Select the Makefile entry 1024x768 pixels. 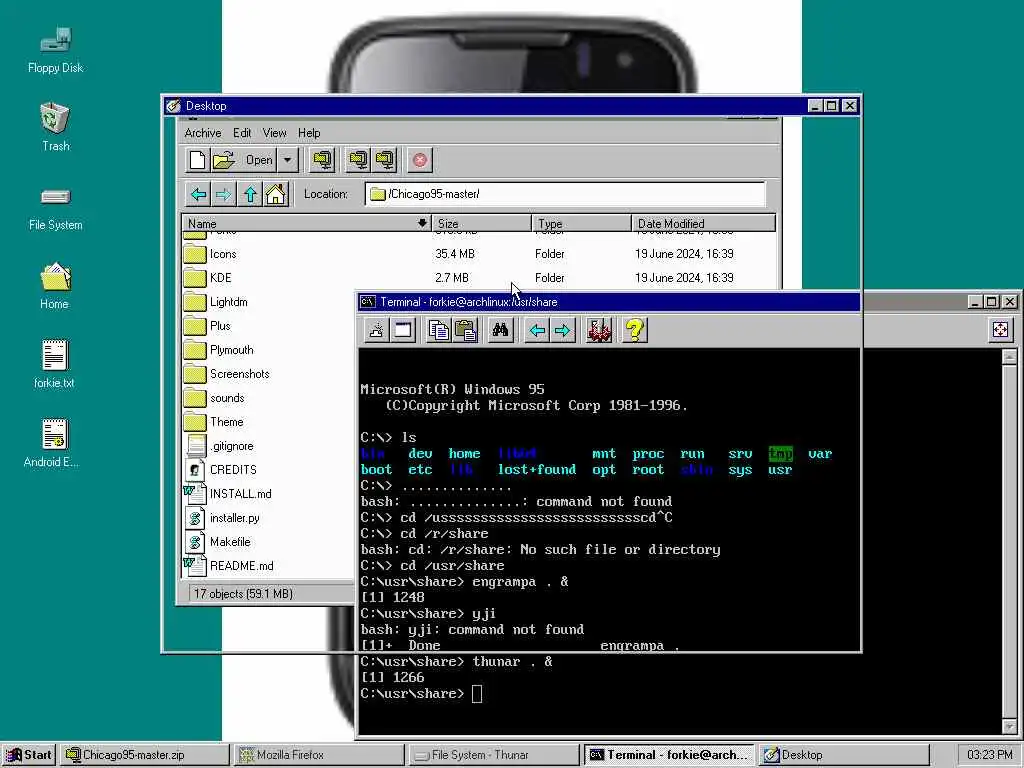click(229, 542)
